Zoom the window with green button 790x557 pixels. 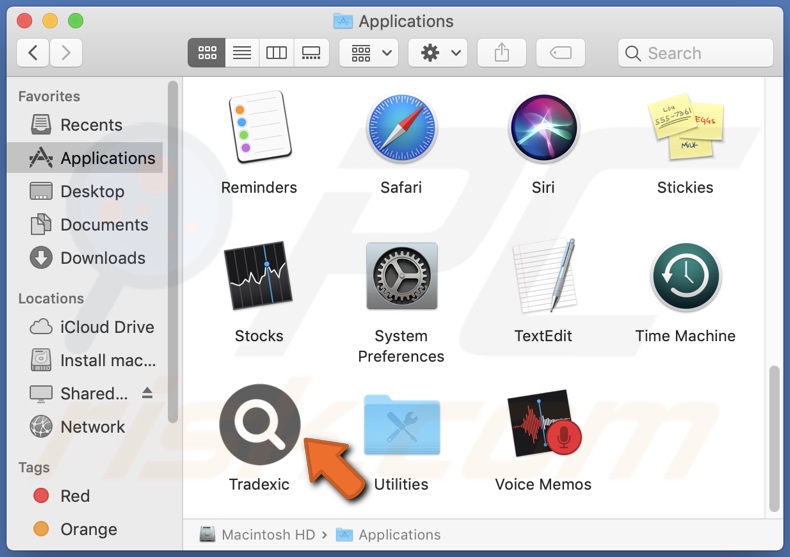76,21
